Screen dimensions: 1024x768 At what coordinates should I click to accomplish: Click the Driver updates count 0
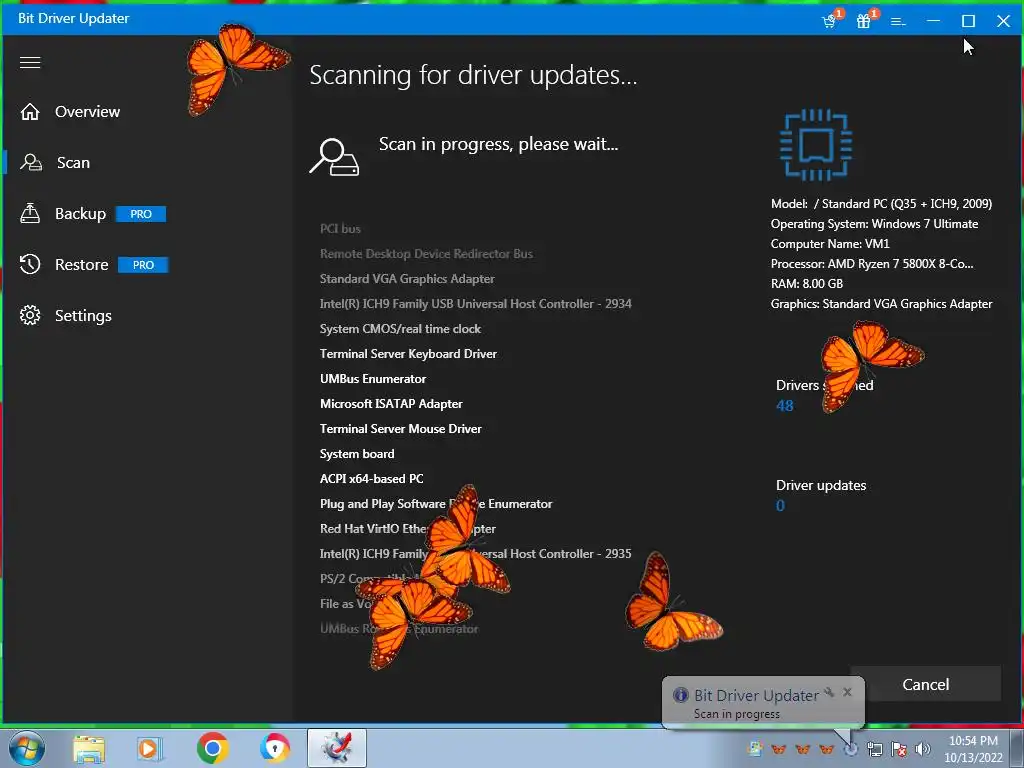click(x=780, y=505)
